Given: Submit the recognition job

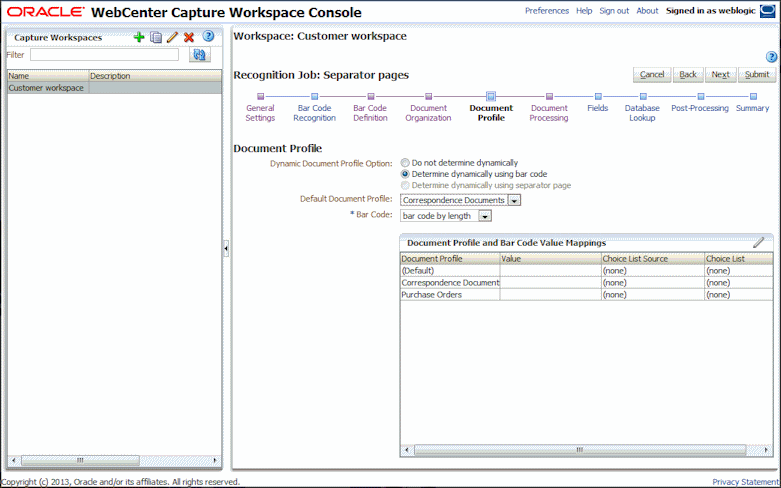Looking at the screenshot, I should [x=757, y=75].
